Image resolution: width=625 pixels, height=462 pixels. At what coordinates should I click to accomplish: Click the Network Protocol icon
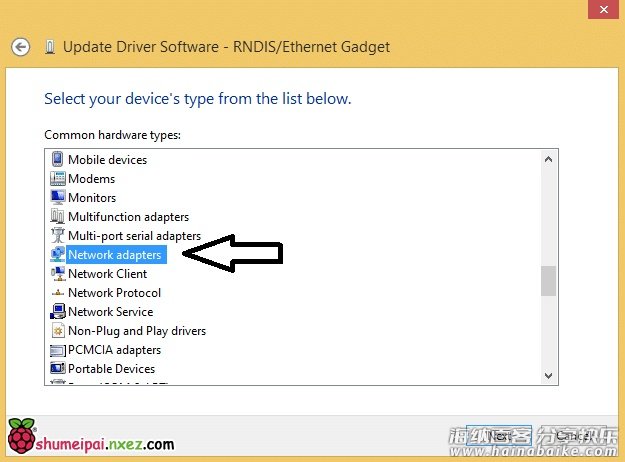(57, 293)
